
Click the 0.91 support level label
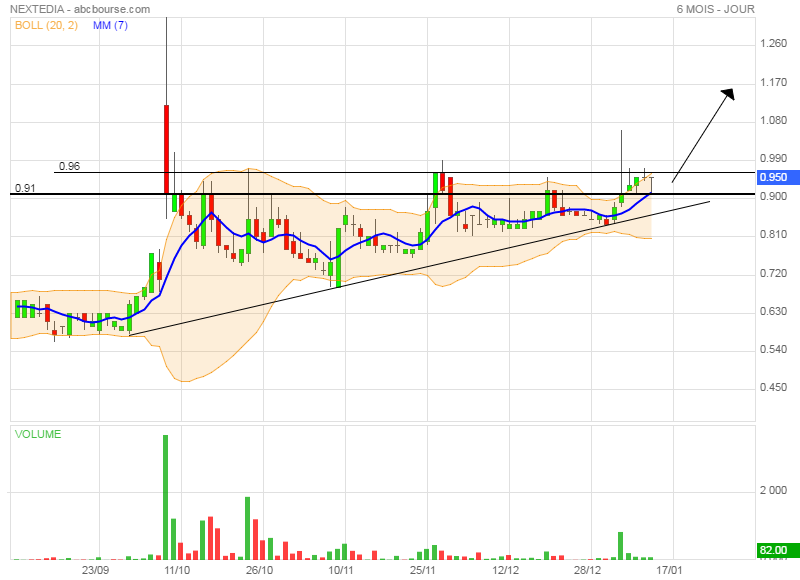click(25, 188)
